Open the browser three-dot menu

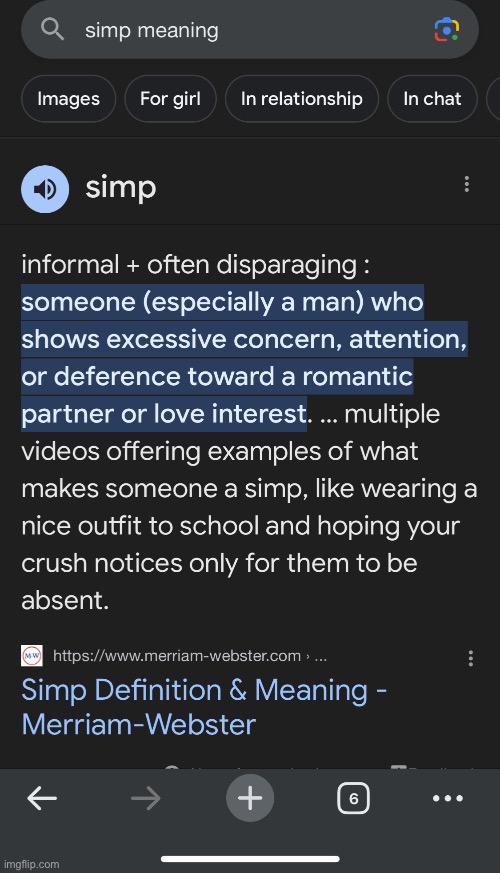point(448,798)
